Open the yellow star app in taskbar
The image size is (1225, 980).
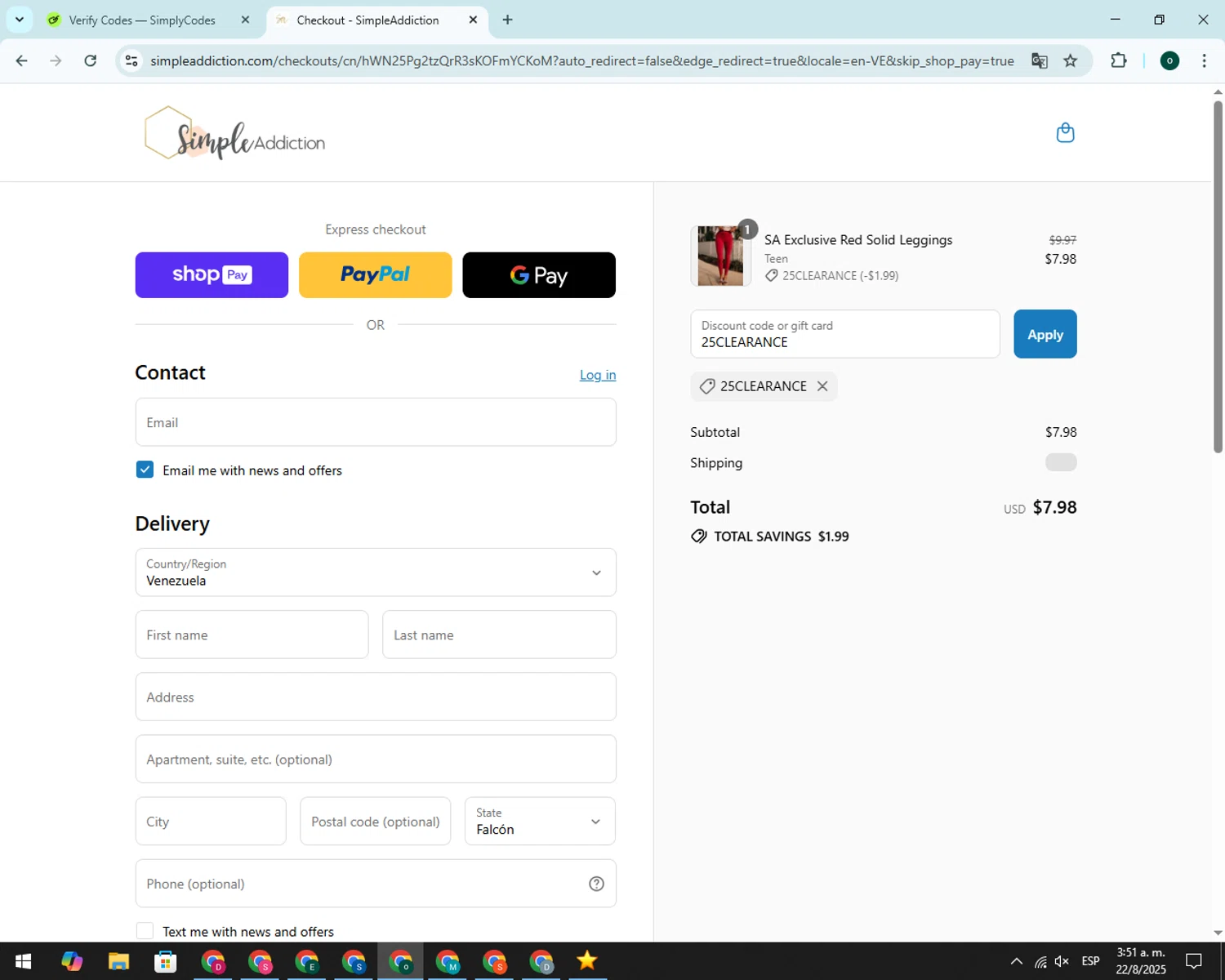coord(587,961)
